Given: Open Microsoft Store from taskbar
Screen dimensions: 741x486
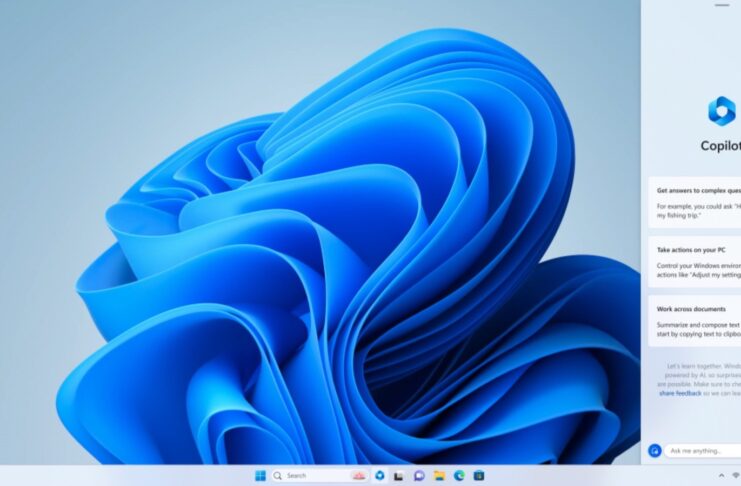Looking at the screenshot, I should 479,476.
